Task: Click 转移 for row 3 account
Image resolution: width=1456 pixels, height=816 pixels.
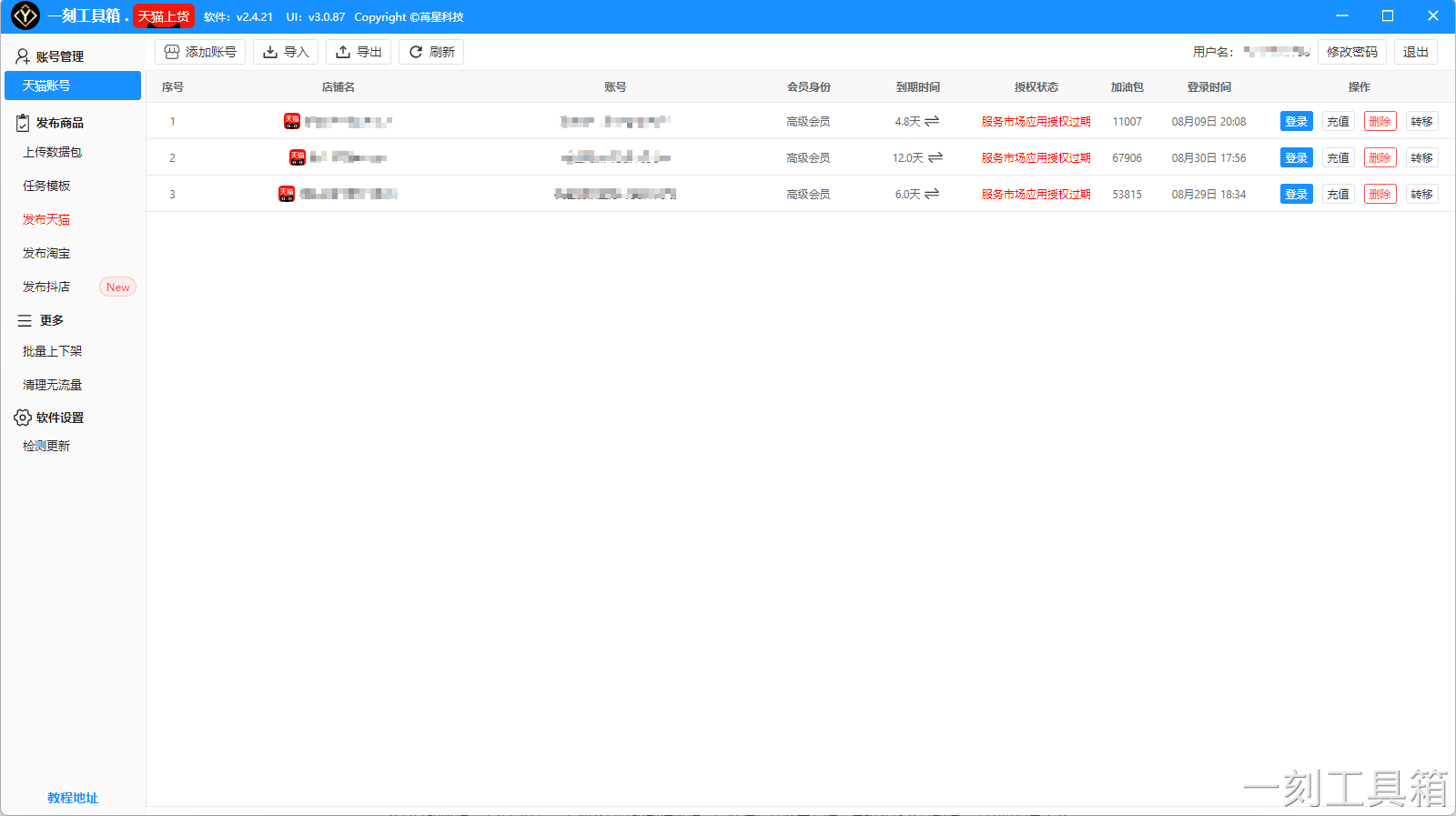Action: click(1422, 194)
